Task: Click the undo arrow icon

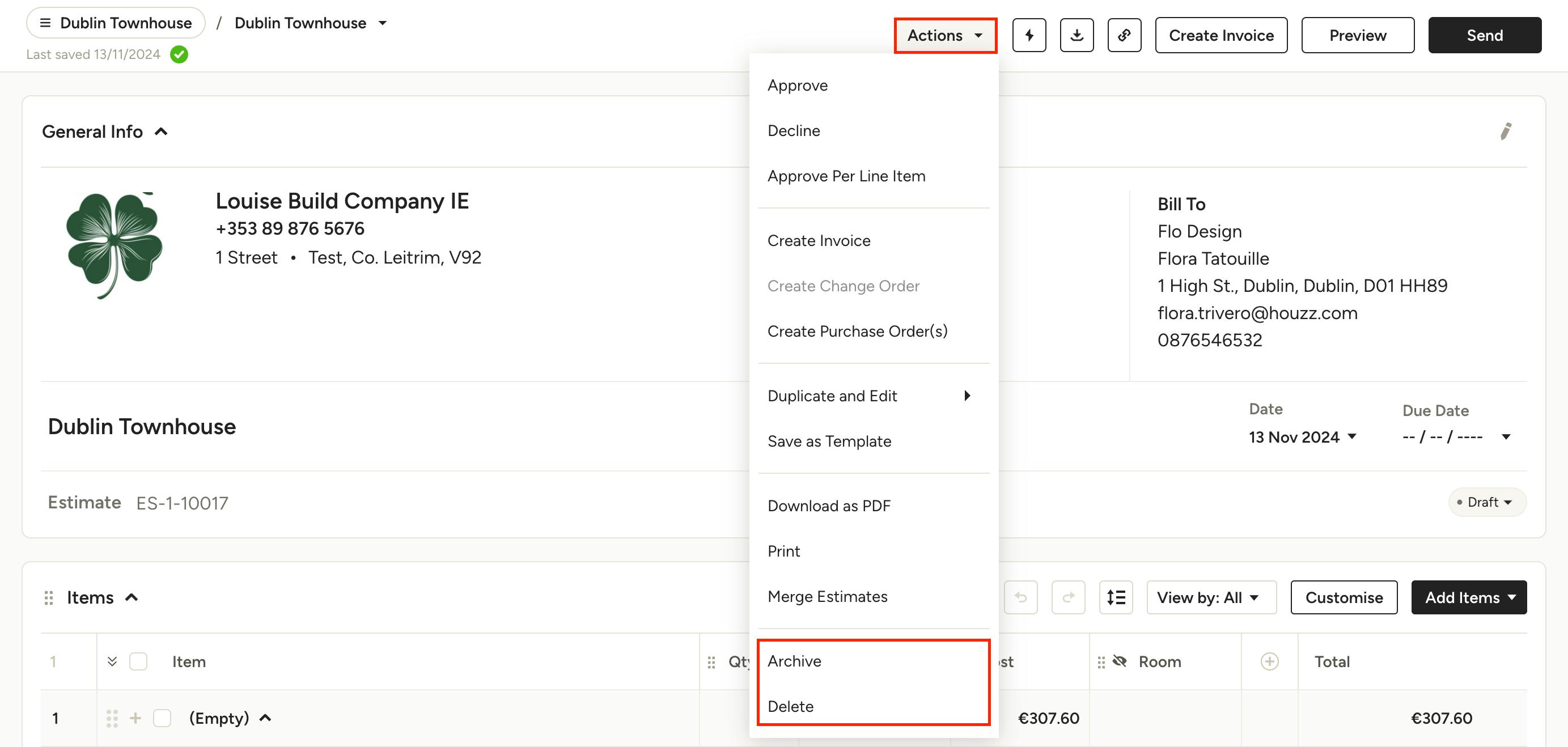Action: 1021,597
